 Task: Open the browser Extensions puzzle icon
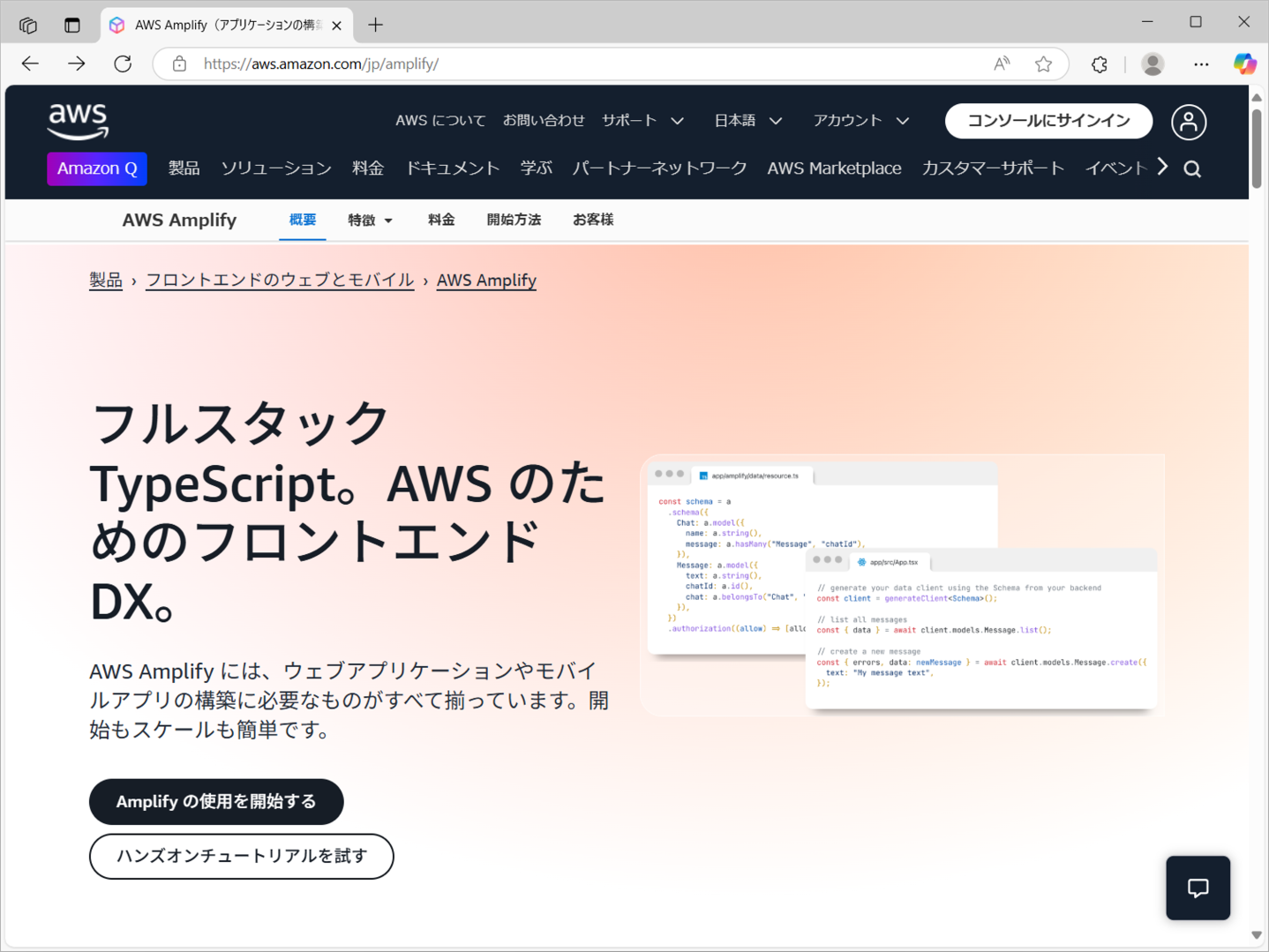1100,64
